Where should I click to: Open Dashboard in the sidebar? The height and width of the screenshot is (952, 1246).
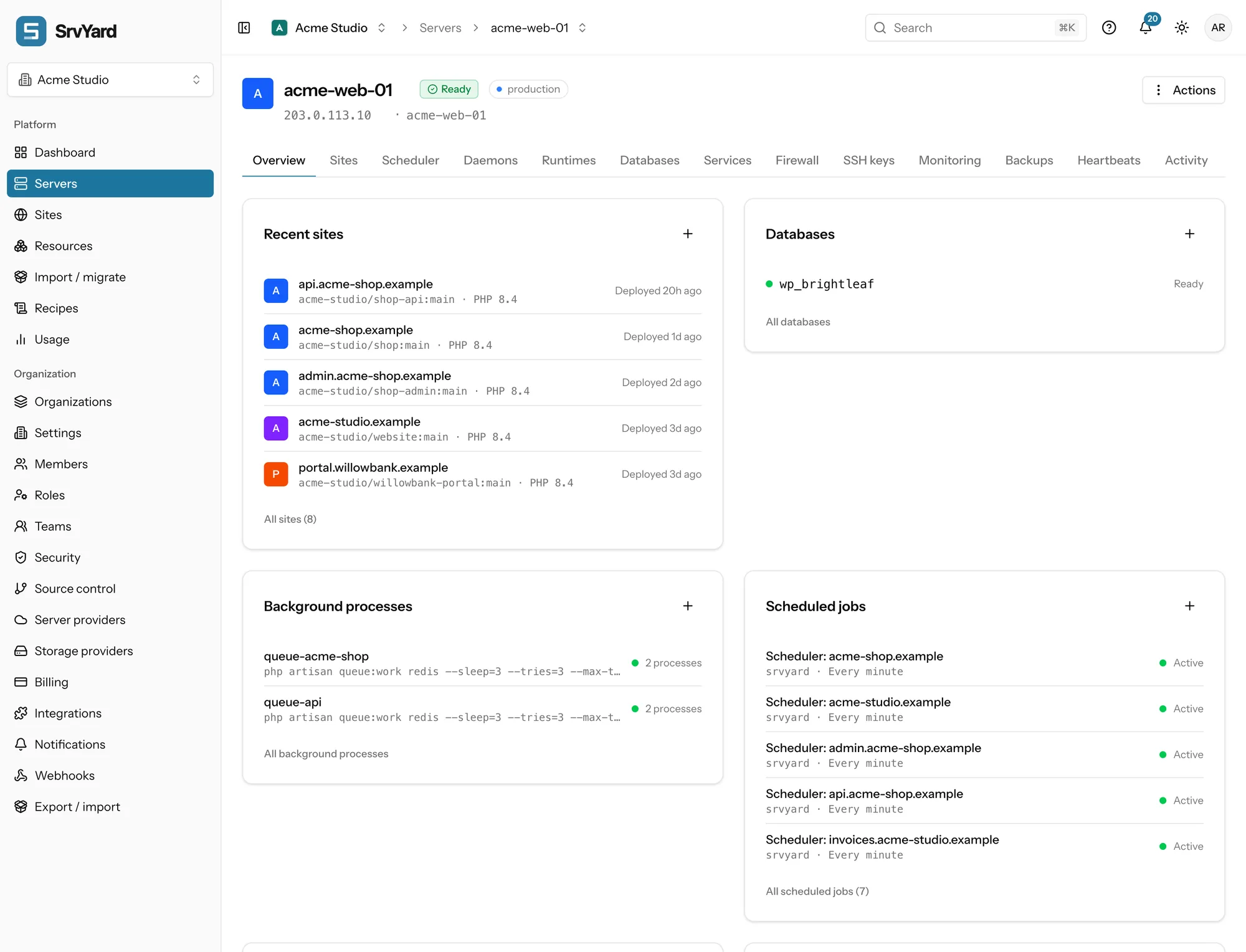[110, 153]
